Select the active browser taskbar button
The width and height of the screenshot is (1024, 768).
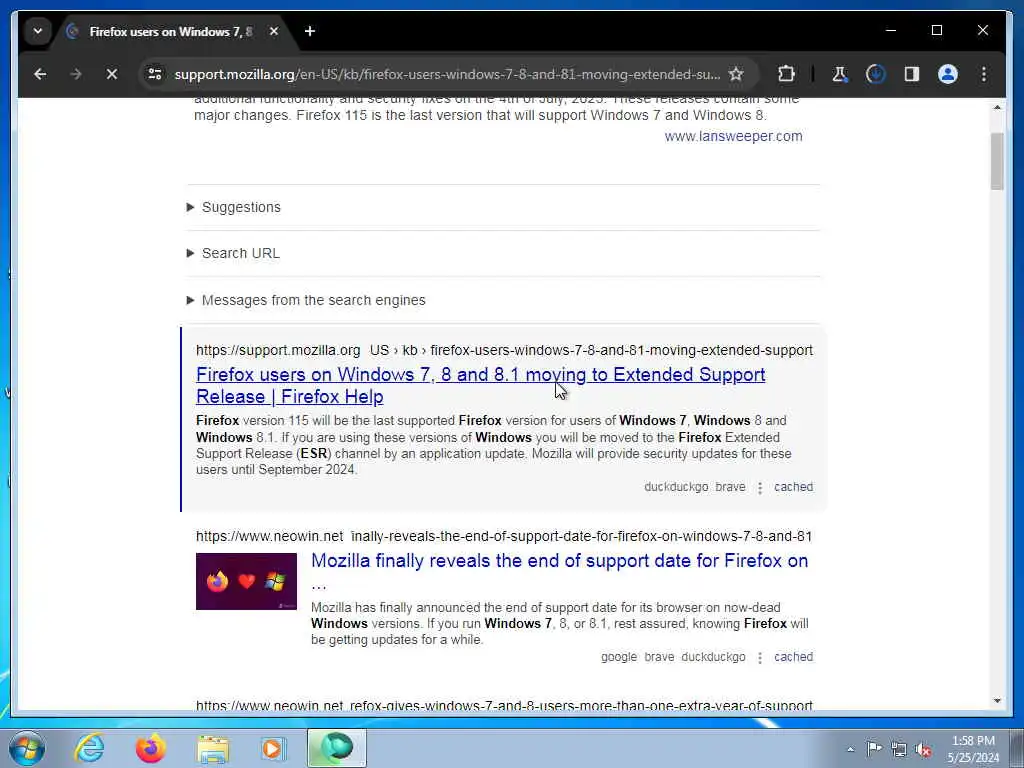(x=337, y=748)
